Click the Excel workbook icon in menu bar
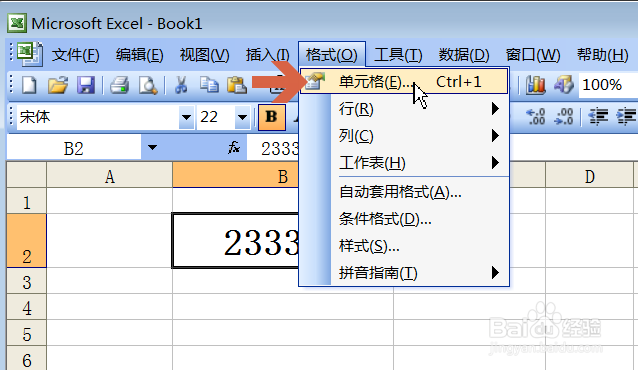Image resolution: width=638 pixels, height=370 pixels. pos(30,54)
